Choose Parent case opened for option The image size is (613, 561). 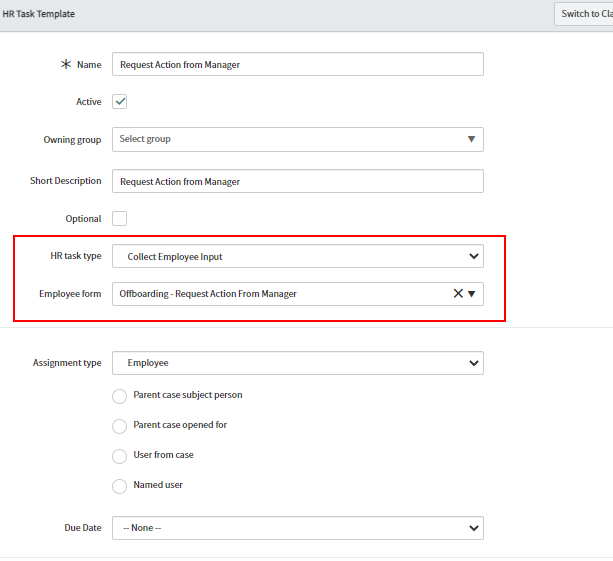click(x=120, y=426)
